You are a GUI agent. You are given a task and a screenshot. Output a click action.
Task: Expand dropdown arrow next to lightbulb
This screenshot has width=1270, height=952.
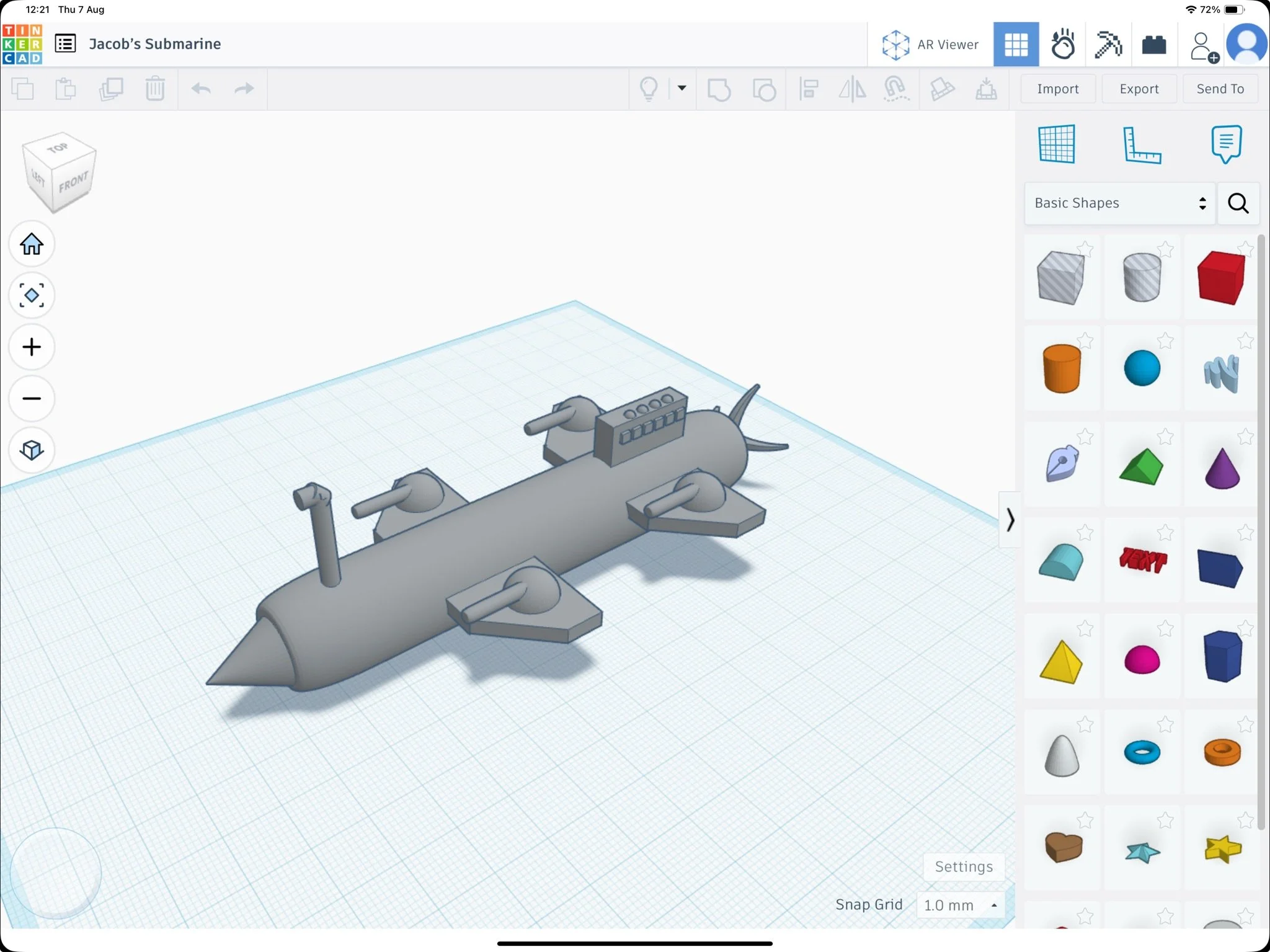coord(682,88)
